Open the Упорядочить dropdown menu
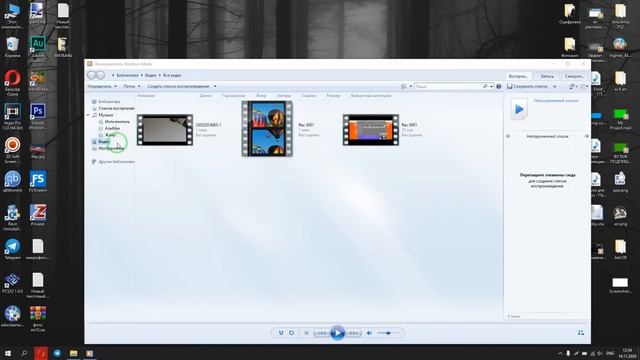The width and height of the screenshot is (640, 360). 102,87
